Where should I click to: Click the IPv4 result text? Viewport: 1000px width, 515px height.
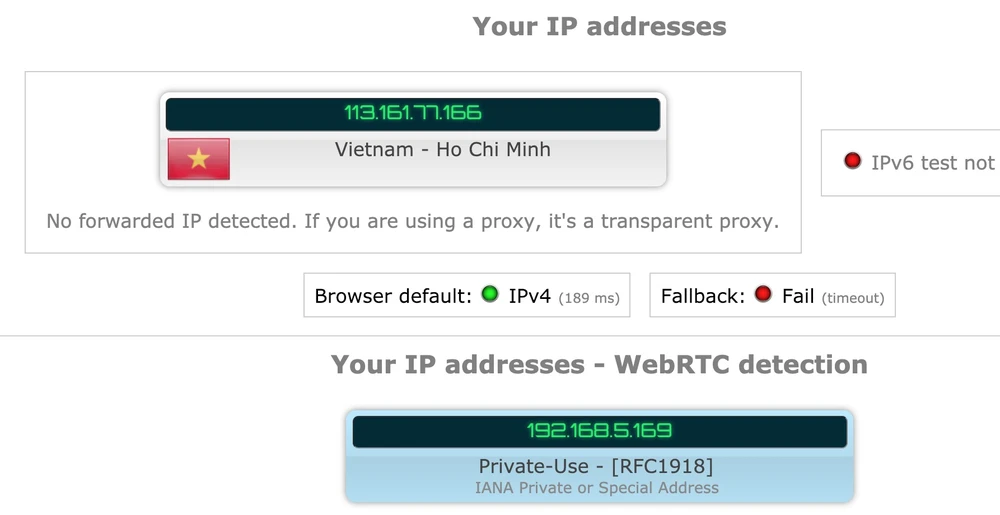(530, 296)
